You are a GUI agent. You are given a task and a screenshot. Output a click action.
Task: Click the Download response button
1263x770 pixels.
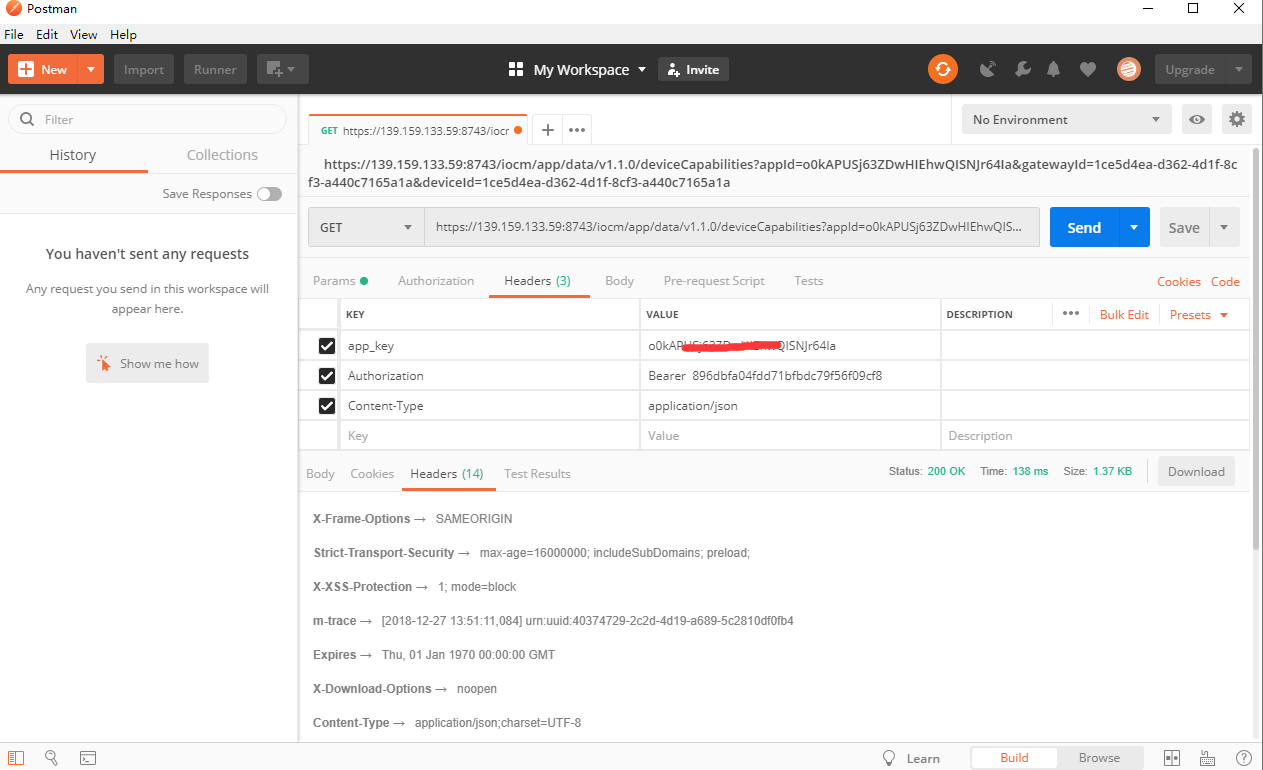click(x=1196, y=472)
